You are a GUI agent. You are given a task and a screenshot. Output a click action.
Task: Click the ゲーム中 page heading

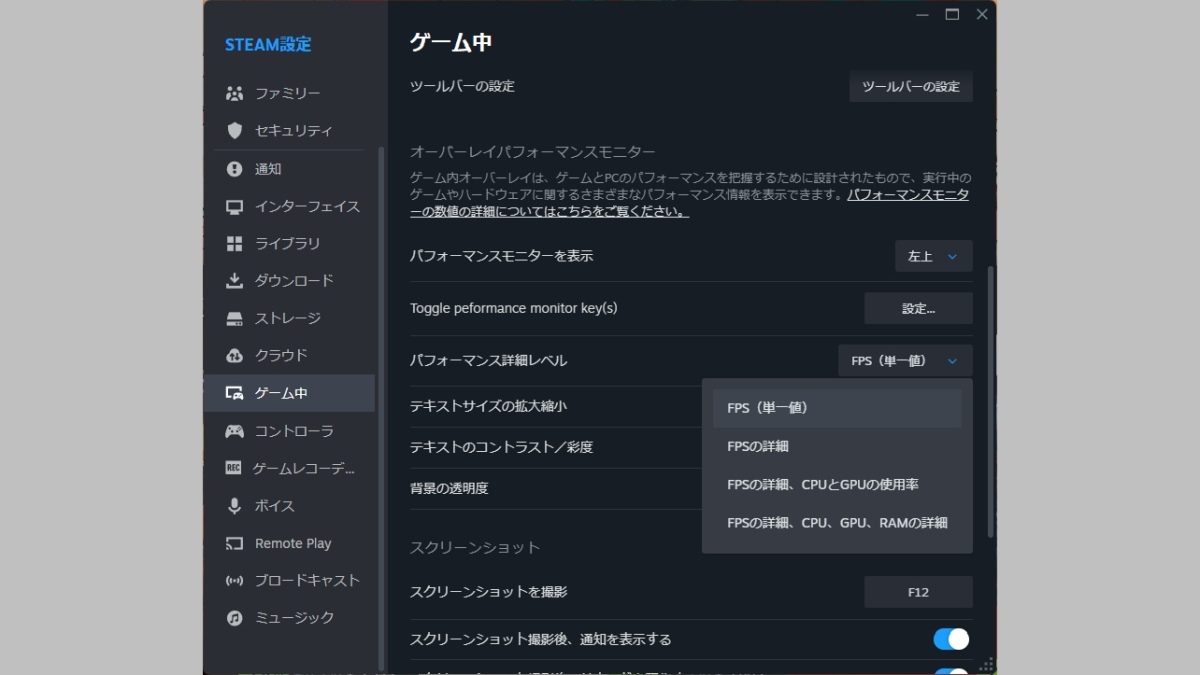pos(450,42)
